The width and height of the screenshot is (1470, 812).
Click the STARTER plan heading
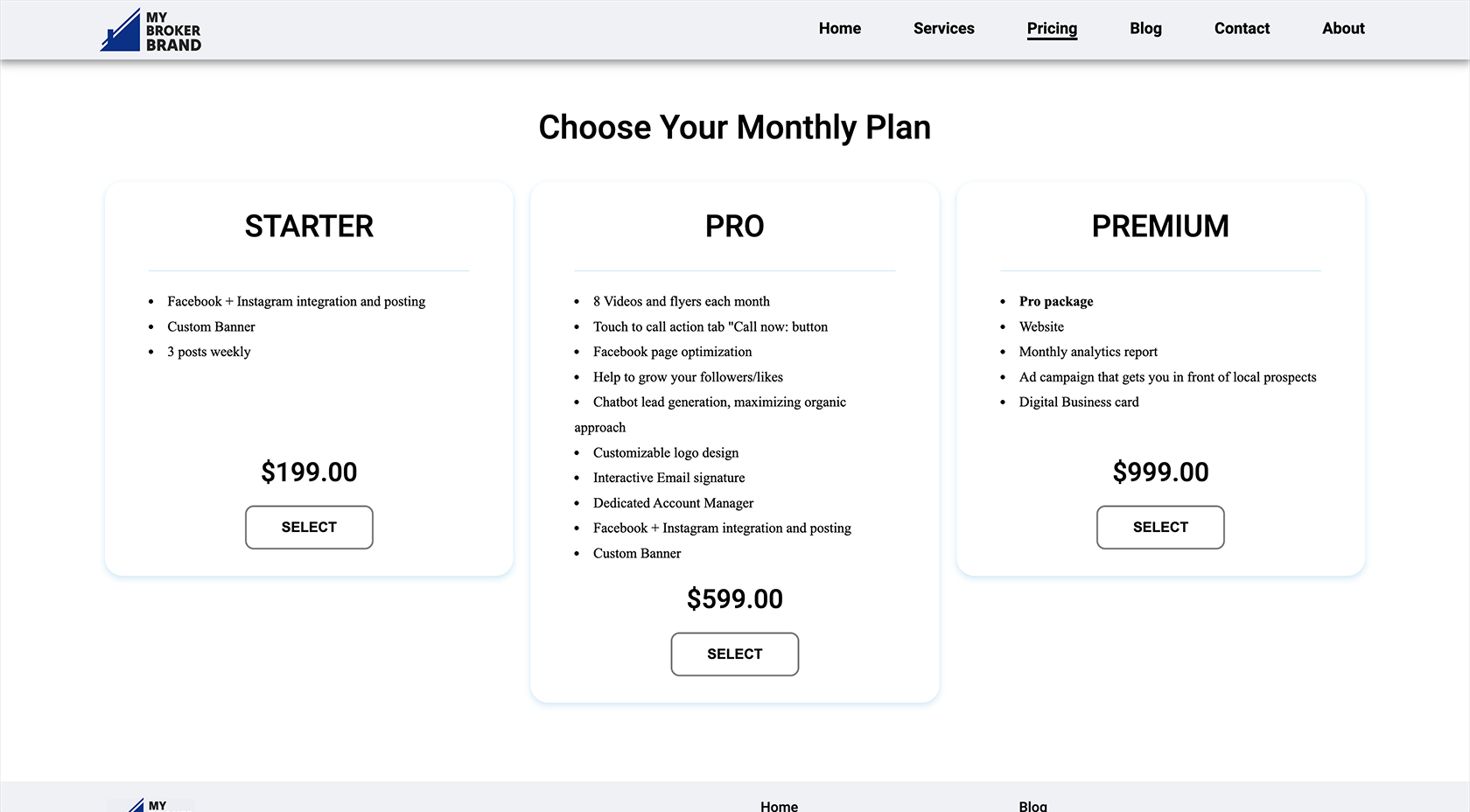point(309,227)
